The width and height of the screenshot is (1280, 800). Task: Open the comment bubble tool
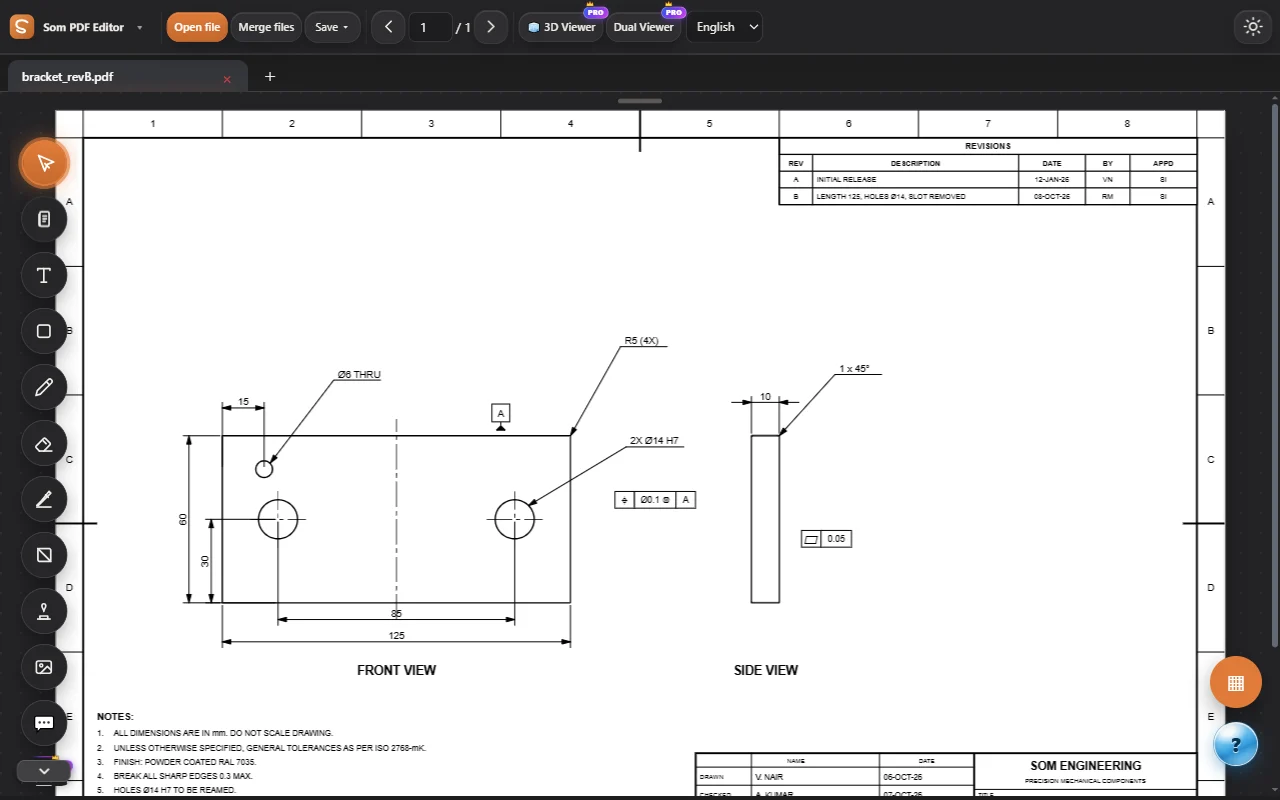pyautogui.click(x=44, y=723)
